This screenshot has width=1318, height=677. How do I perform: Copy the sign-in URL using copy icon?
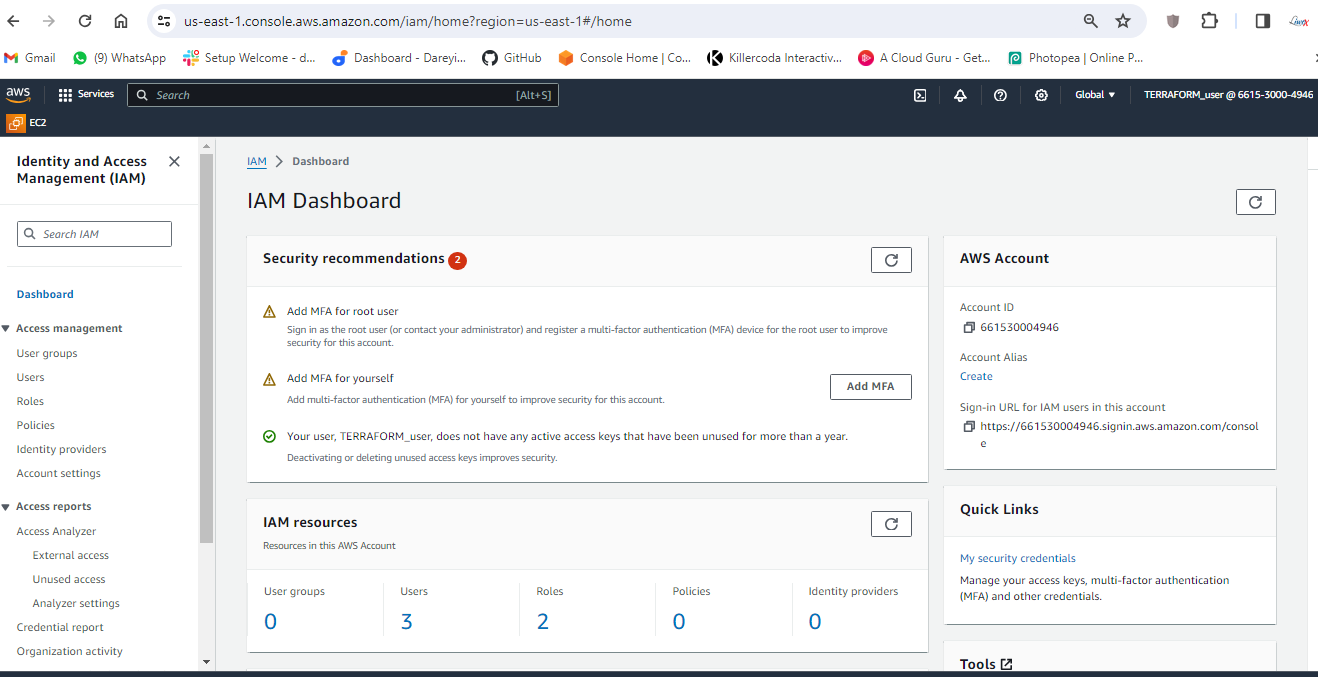968,427
